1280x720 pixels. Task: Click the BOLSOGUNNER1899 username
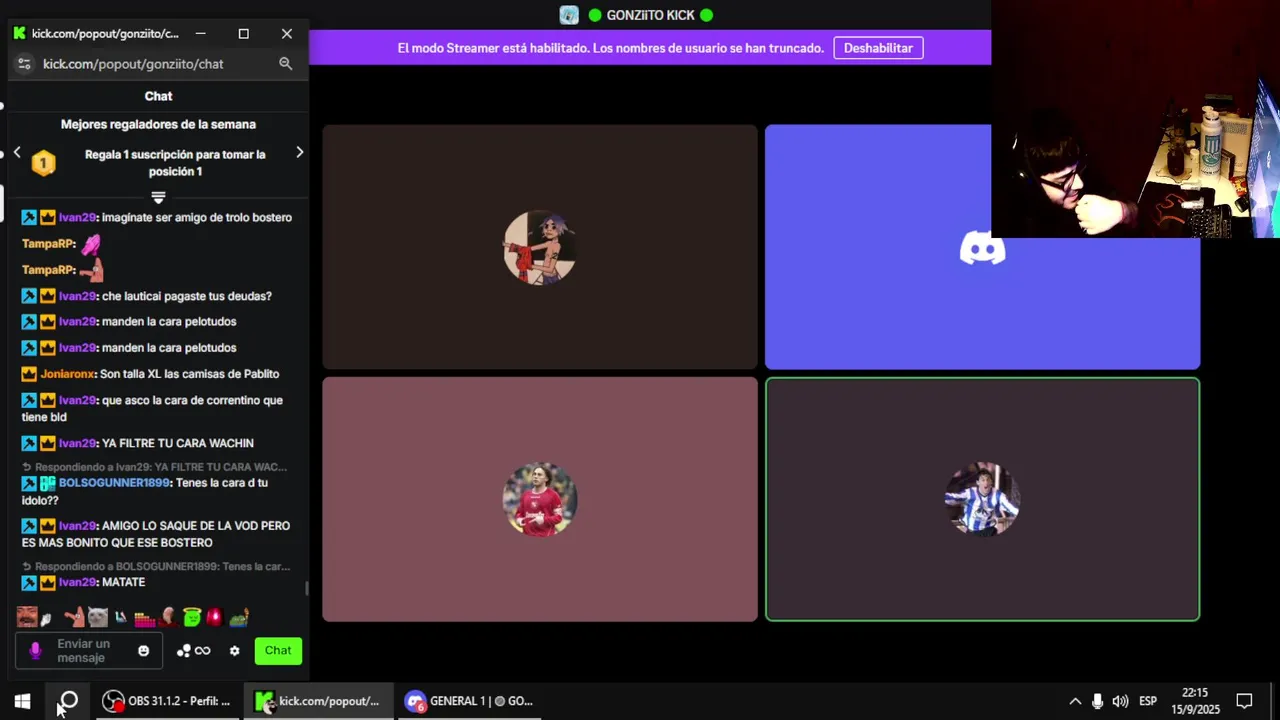pyautogui.click(x=114, y=483)
